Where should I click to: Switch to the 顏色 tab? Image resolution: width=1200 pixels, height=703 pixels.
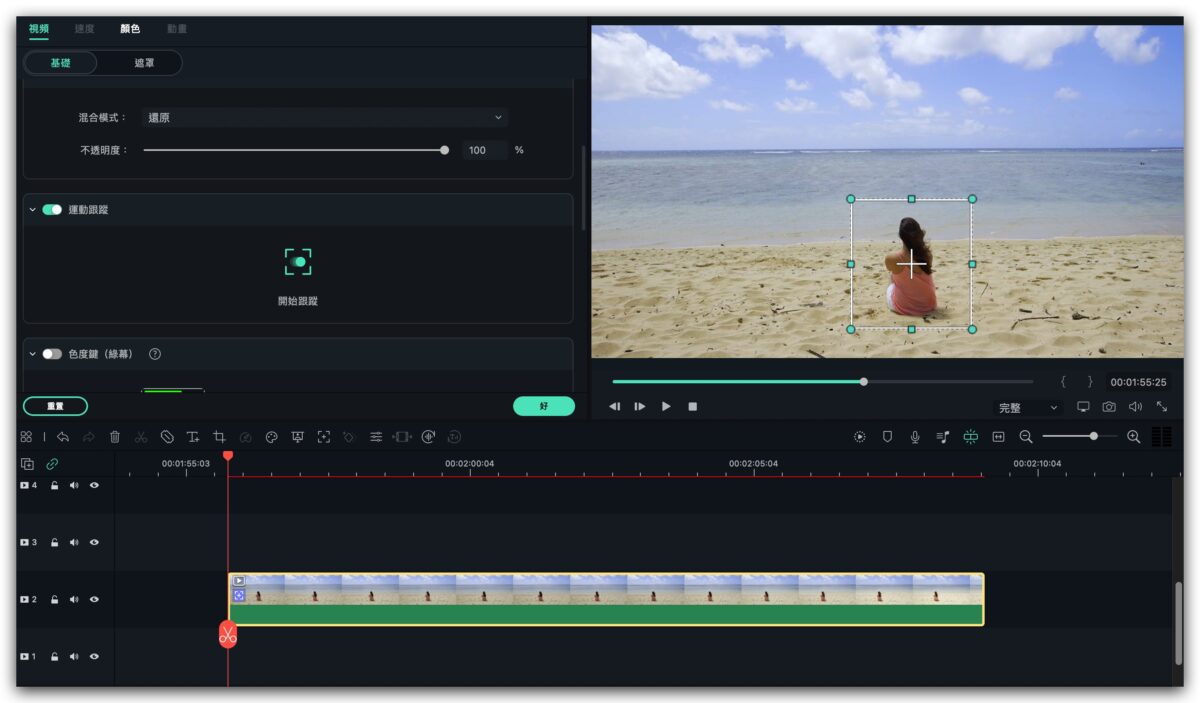(x=130, y=29)
